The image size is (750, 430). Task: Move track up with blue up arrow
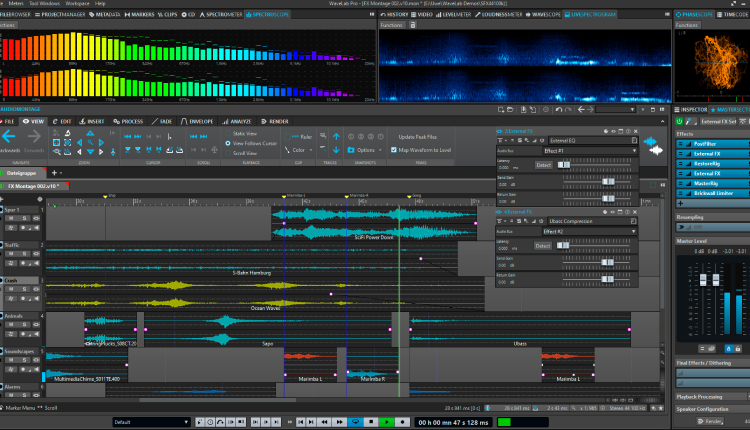[x=336, y=137]
